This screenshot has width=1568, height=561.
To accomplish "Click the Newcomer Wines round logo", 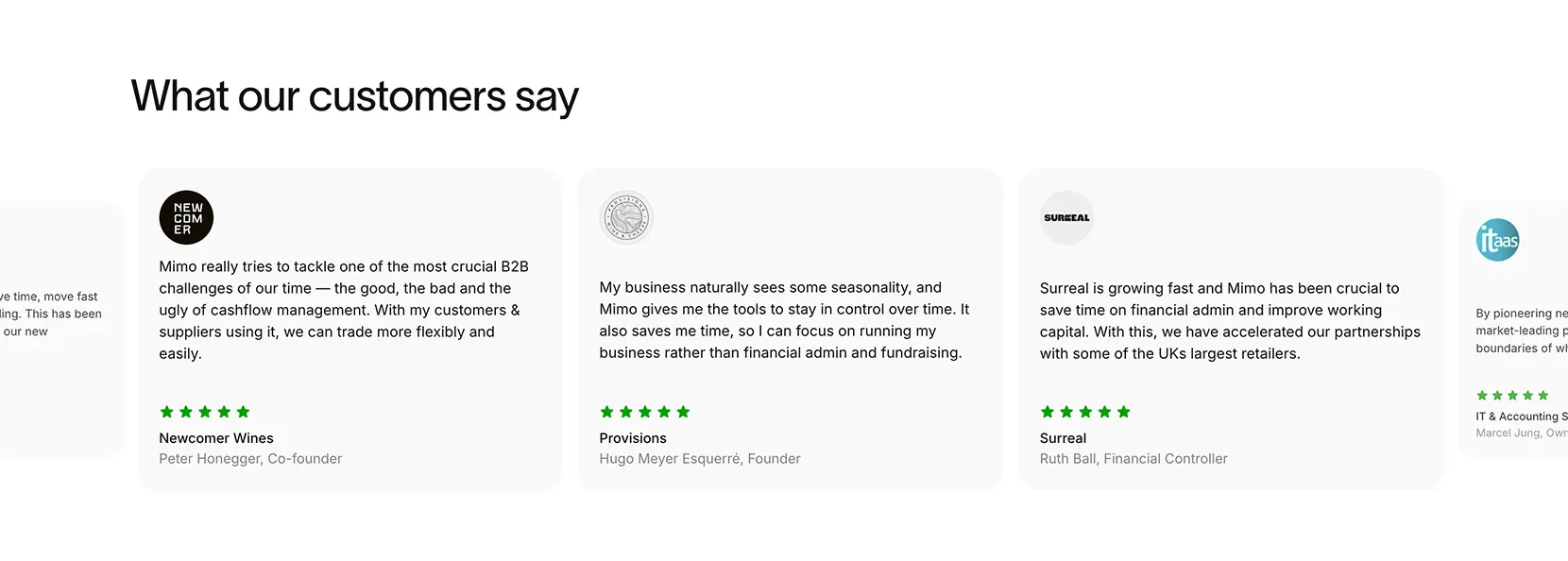I will [186, 217].
